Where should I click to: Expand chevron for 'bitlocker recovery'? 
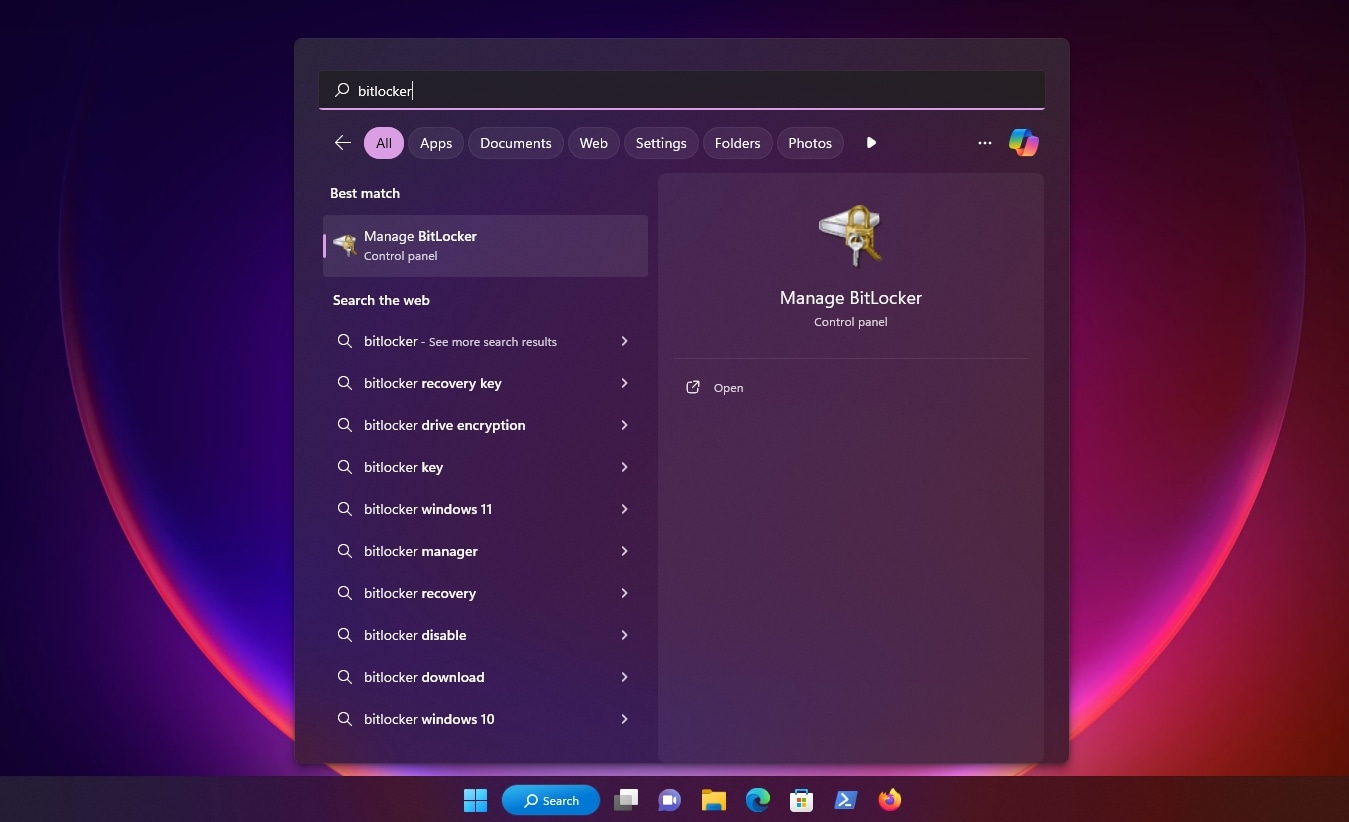(x=624, y=593)
